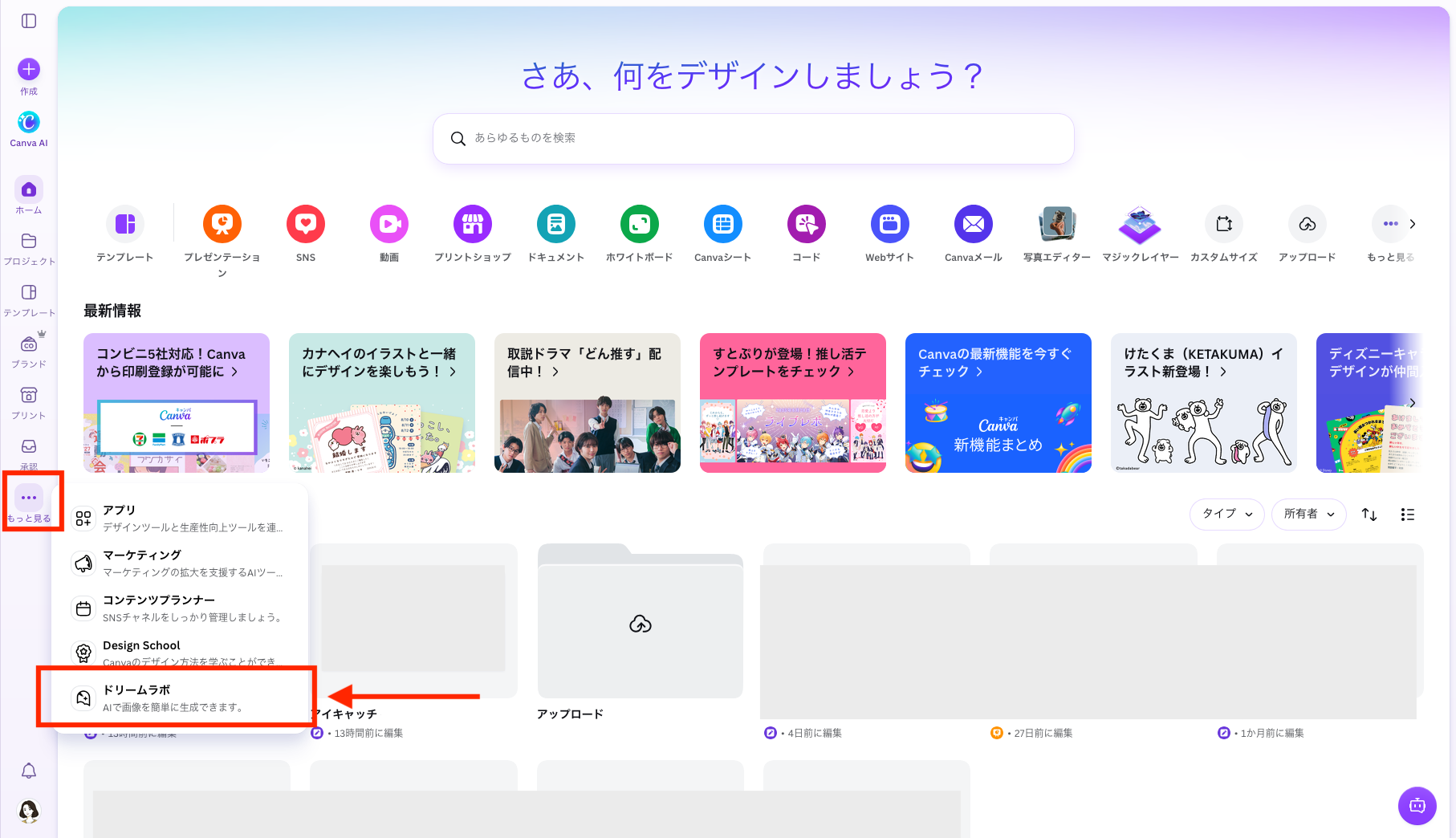Viewport: 1456px width, 838px height.
Task: Open Templates icon in left sidebar
Action: [29, 292]
